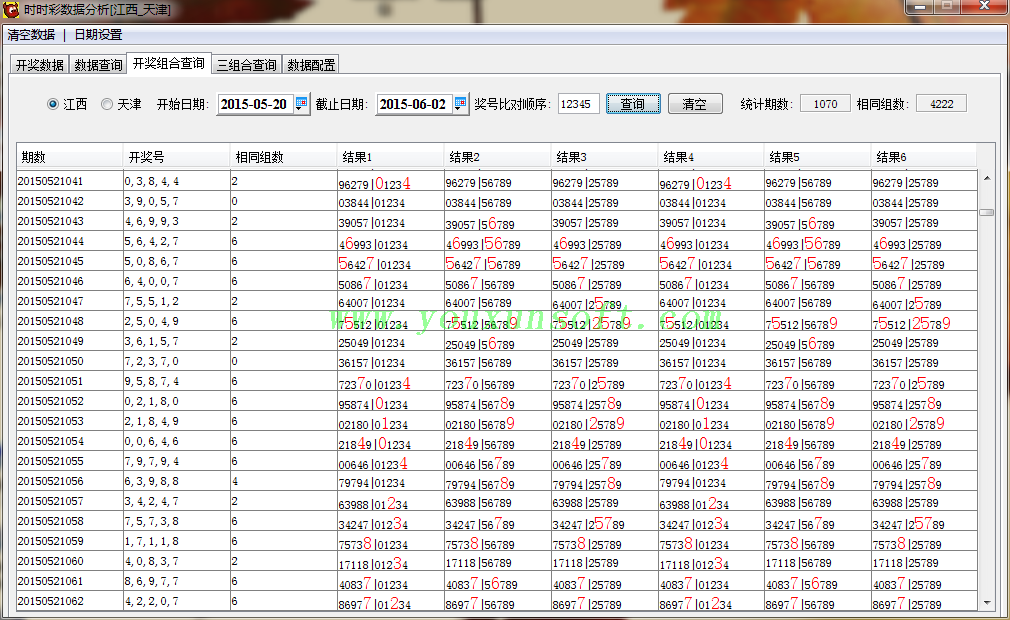1010x620 pixels.
Task: Select the 天津 radio button
Action: pyautogui.click(x=107, y=104)
